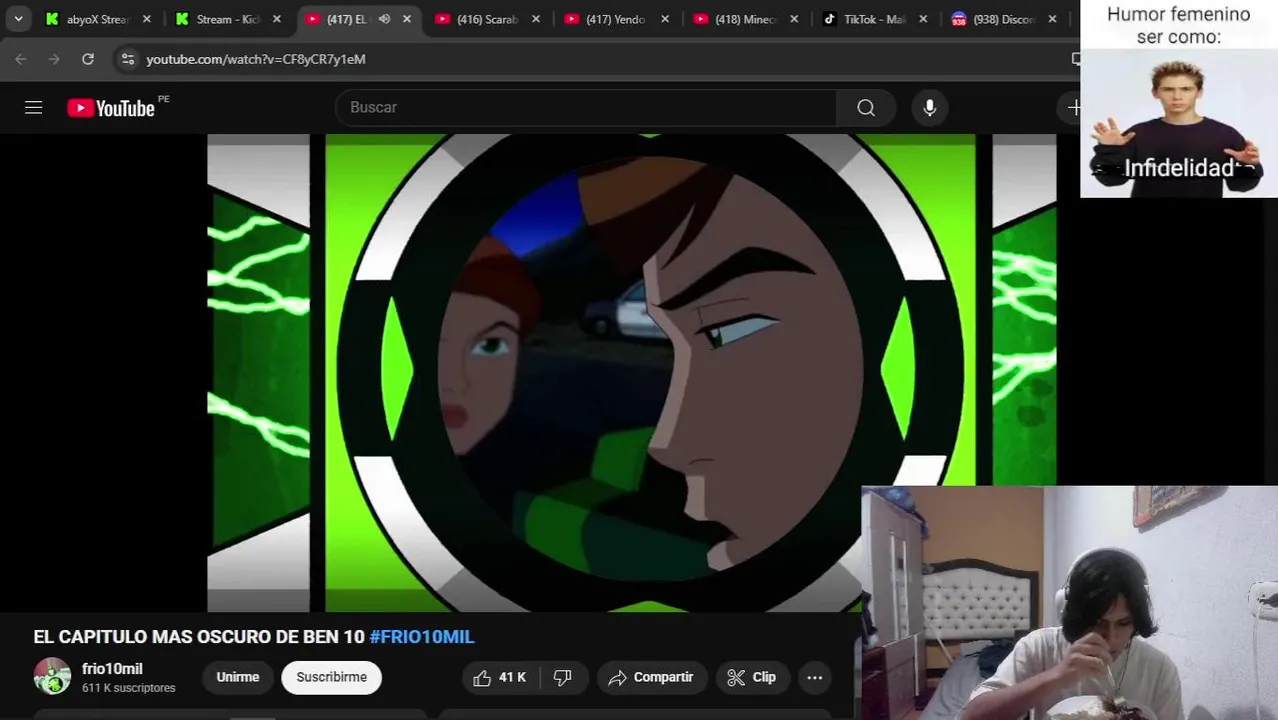Image resolution: width=1278 pixels, height=720 pixels.
Task: Close the active (417) EL YouTube tab
Action: (407, 19)
